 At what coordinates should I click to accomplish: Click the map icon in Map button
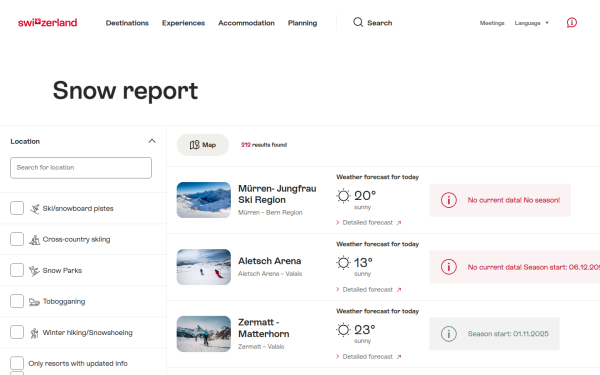tap(194, 145)
